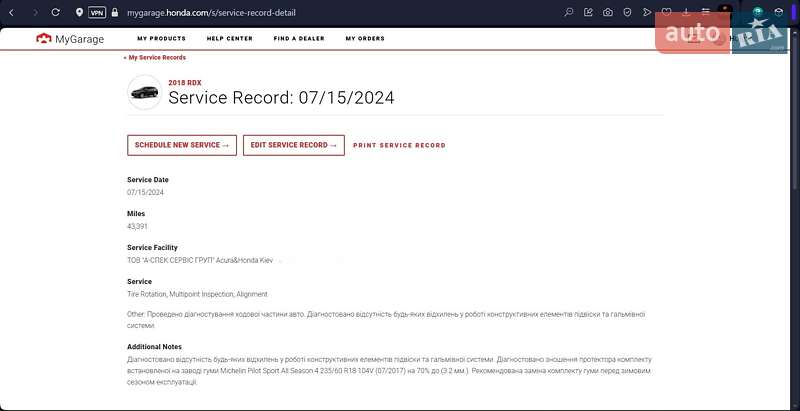Open the search magnifier in toolbar
800x411 pixels.
click(569, 13)
